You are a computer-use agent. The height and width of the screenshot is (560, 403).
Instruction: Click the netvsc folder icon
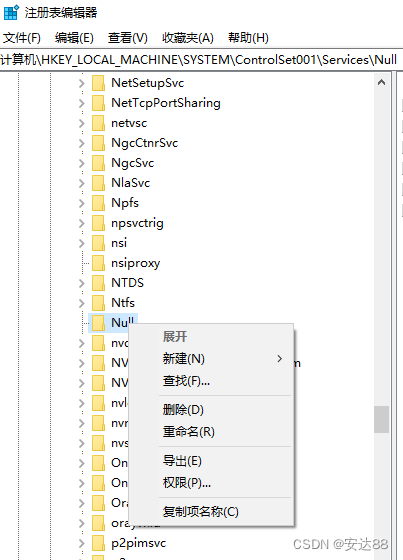[x=98, y=123]
